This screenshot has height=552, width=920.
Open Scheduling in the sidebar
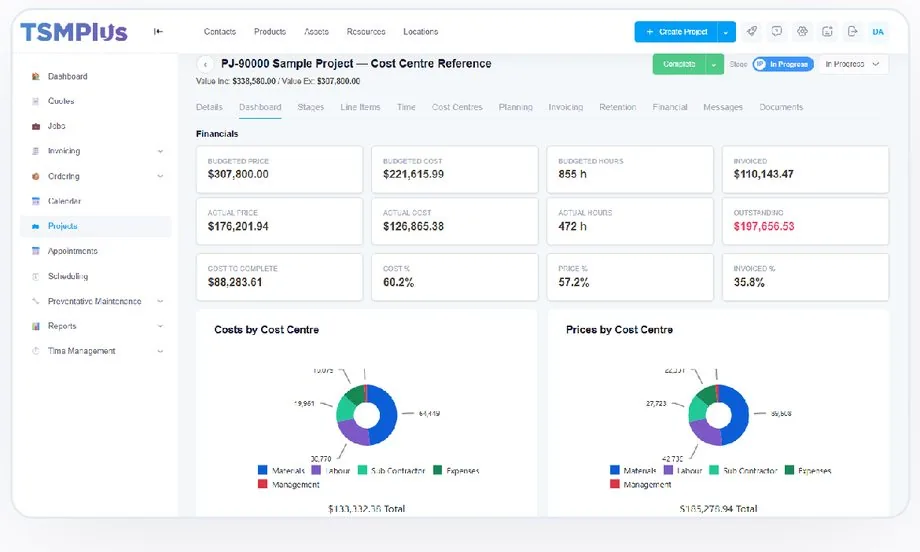68,276
